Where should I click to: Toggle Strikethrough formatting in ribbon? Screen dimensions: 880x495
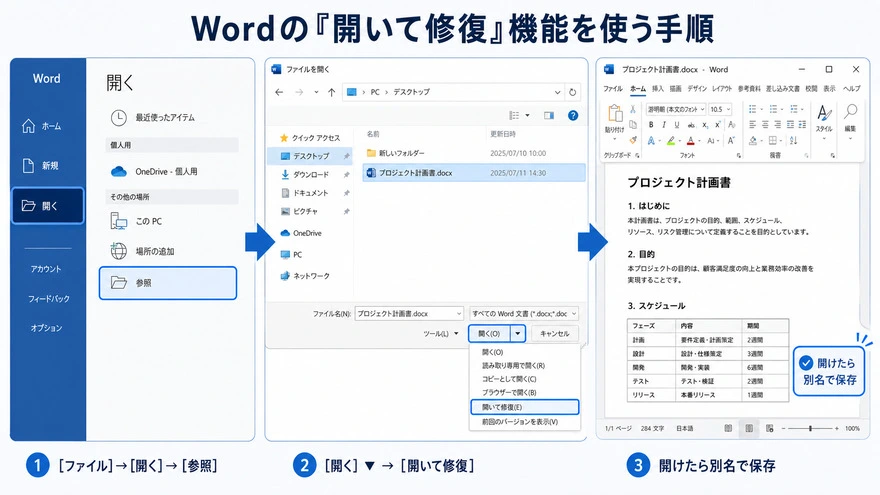(x=691, y=125)
